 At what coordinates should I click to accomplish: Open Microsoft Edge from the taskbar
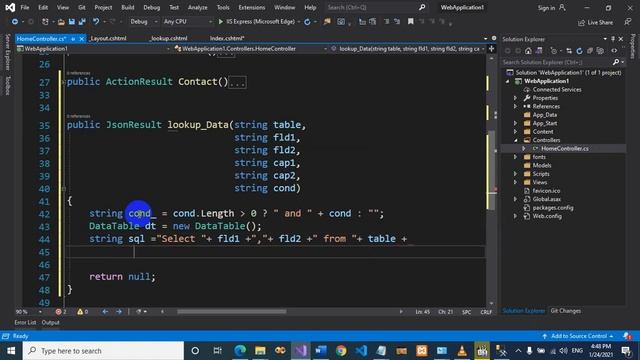click(x=240, y=351)
